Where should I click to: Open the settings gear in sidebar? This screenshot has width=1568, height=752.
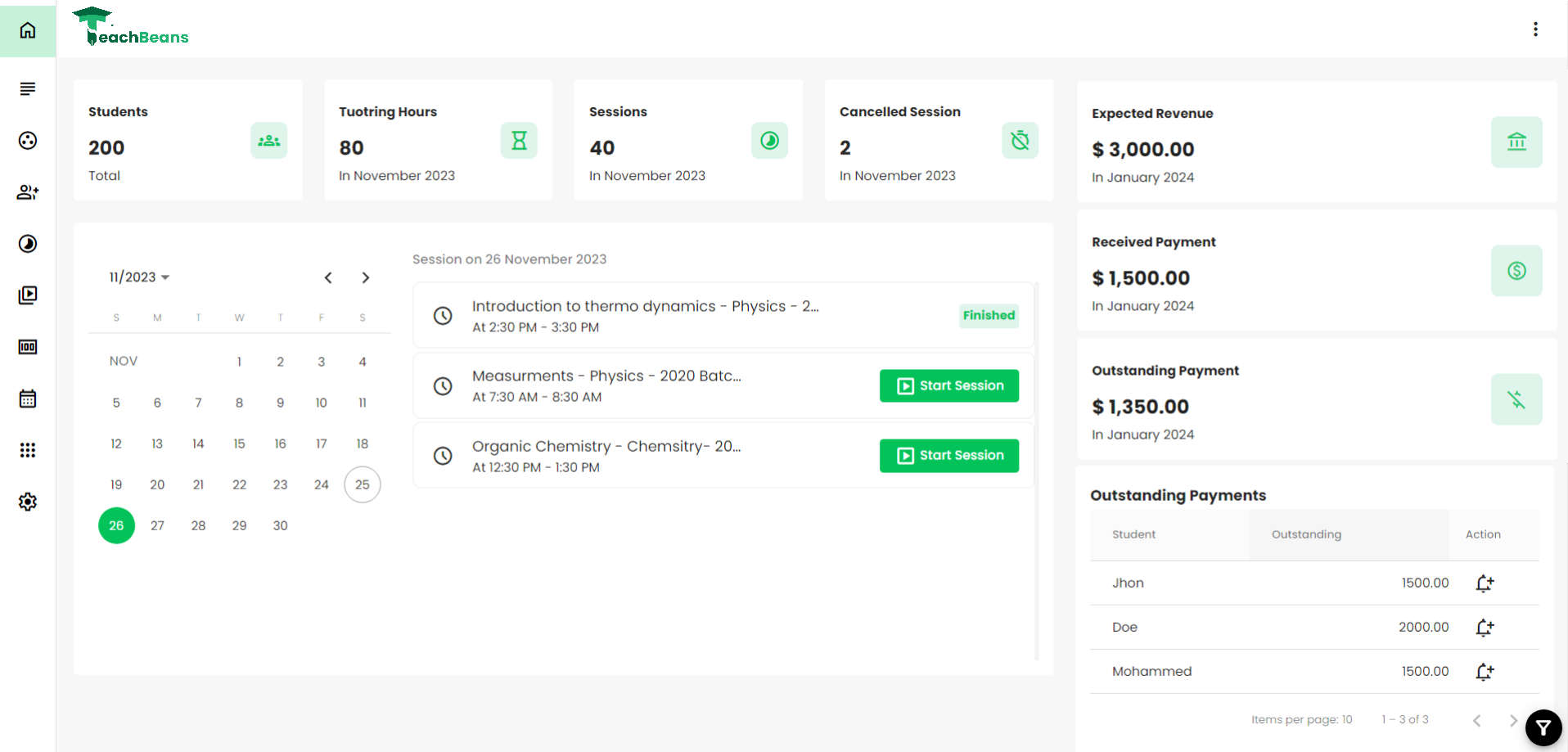coord(28,502)
